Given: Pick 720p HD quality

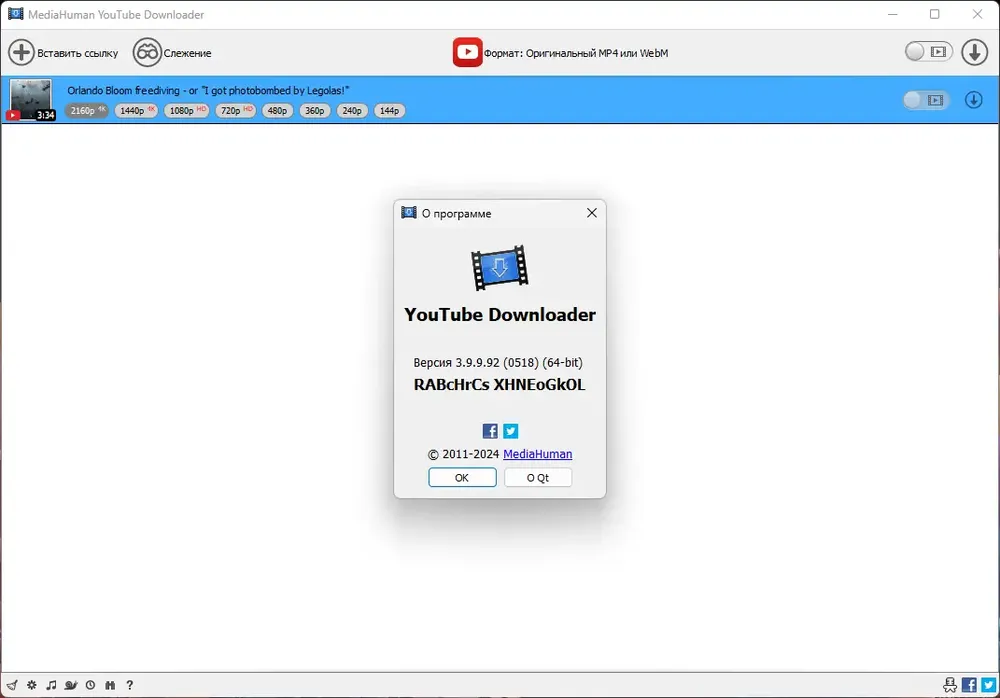Looking at the screenshot, I should pos(235,110).
